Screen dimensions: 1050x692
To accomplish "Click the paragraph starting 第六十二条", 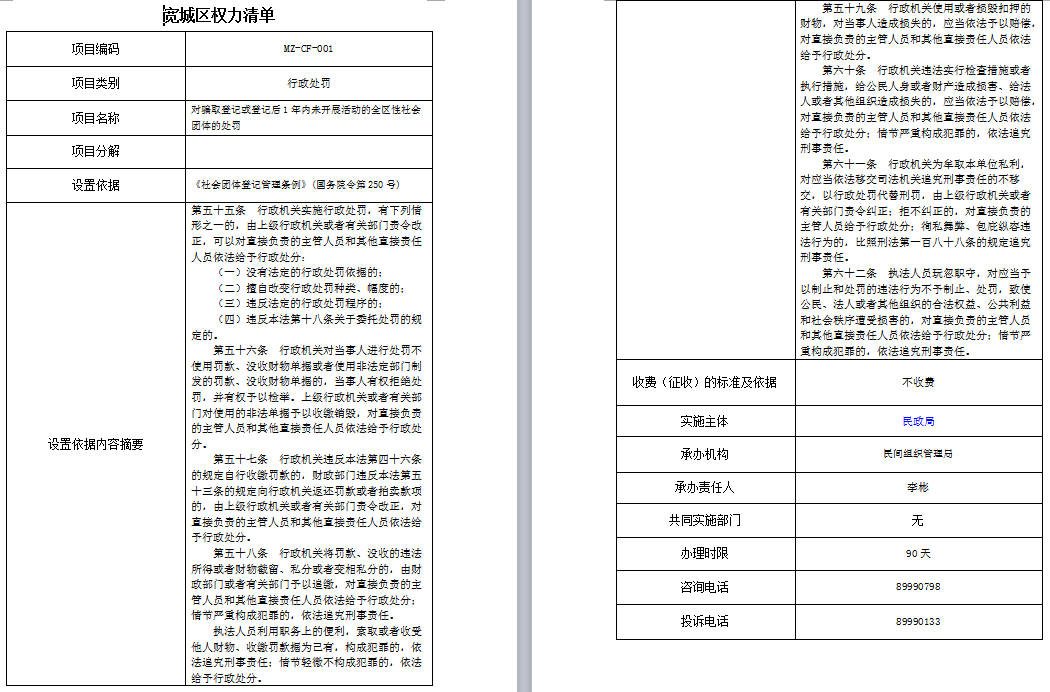I will point(915,312).
